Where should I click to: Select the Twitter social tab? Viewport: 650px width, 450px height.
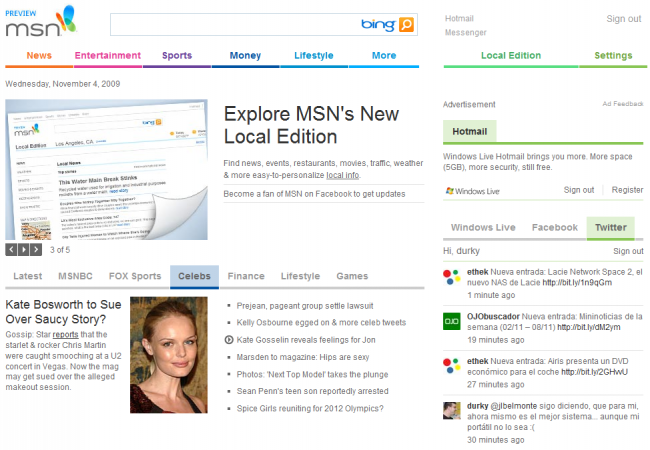611,227
